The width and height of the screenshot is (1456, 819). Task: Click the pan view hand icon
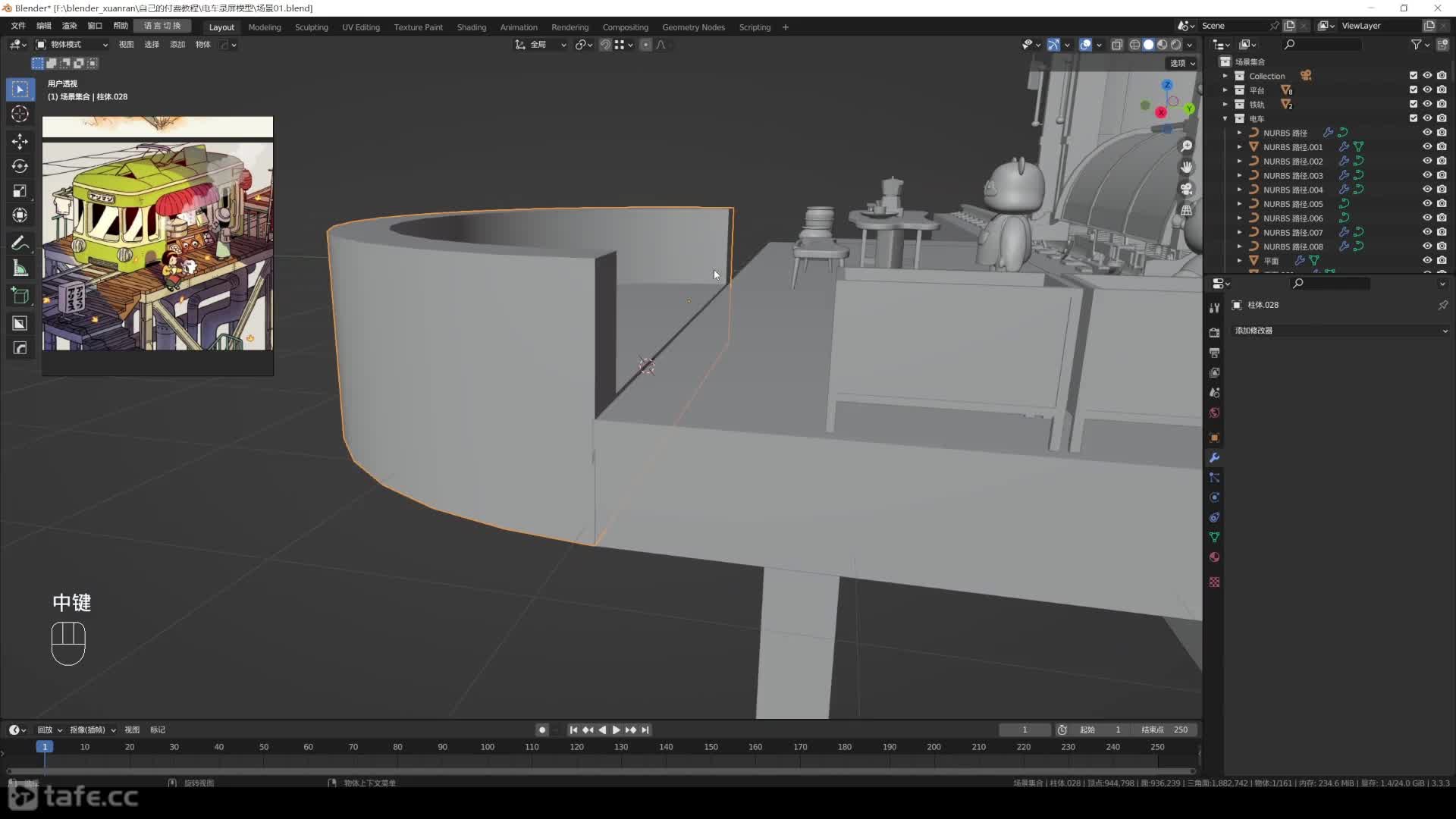(x=1187, y=167)
